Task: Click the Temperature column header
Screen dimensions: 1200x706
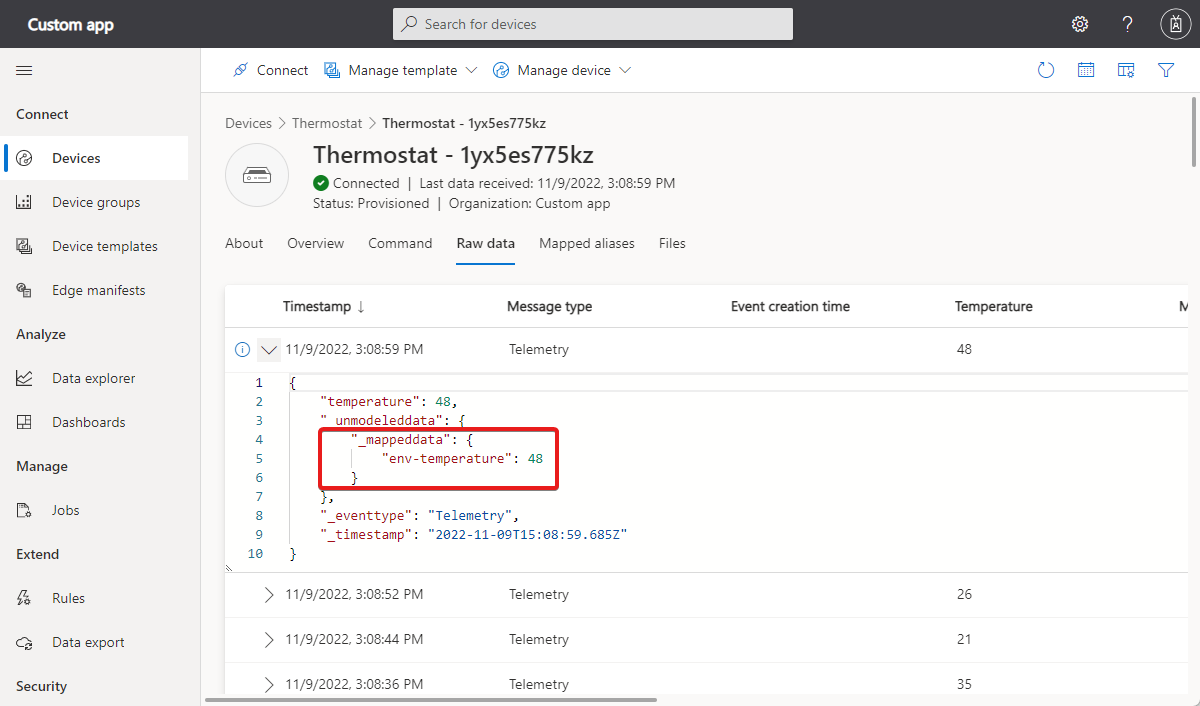Action: [994, 306]
